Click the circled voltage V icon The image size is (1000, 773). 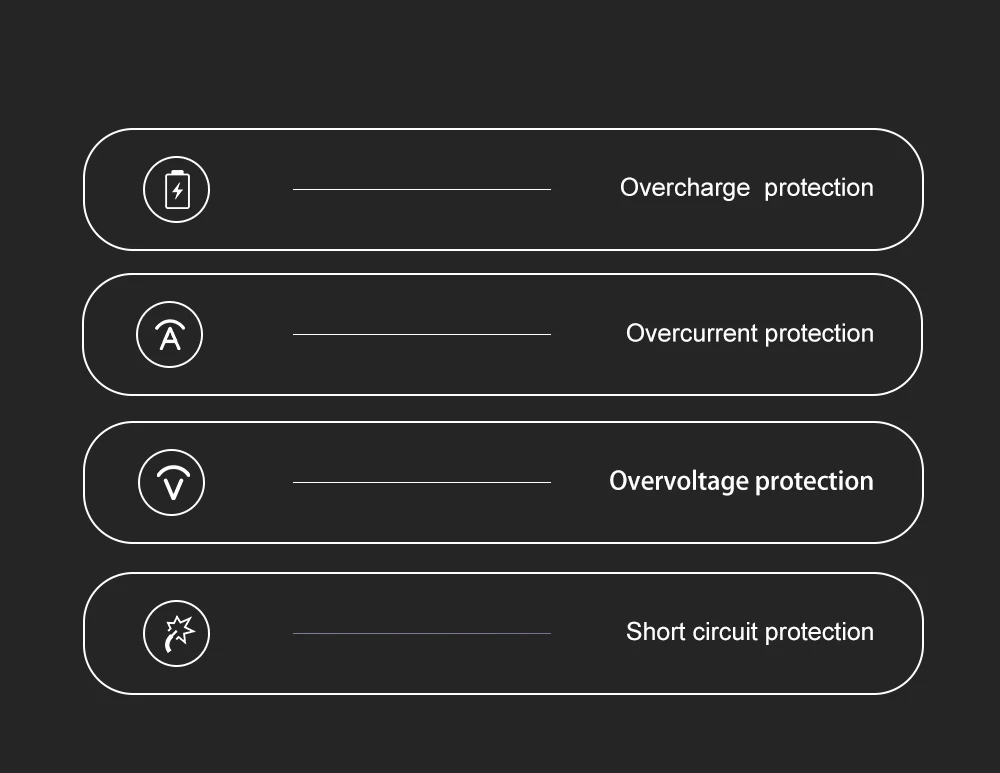coord(172,482)
